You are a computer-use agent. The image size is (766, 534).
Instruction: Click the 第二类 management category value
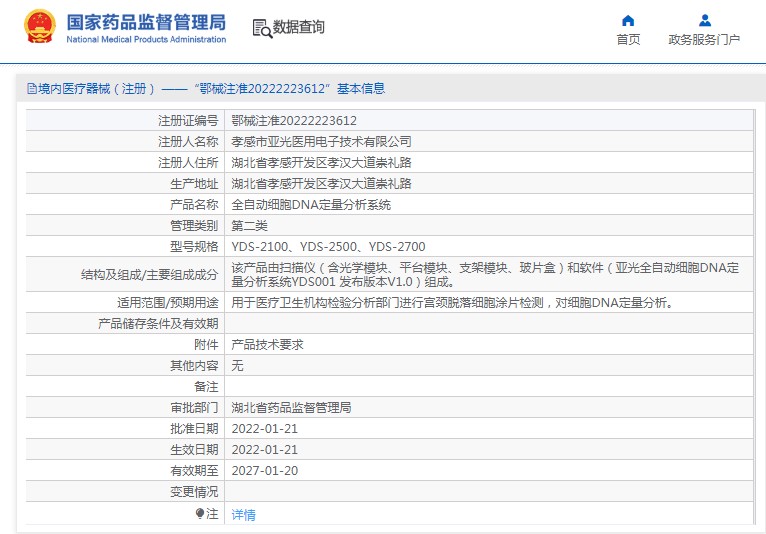[250, 226]
